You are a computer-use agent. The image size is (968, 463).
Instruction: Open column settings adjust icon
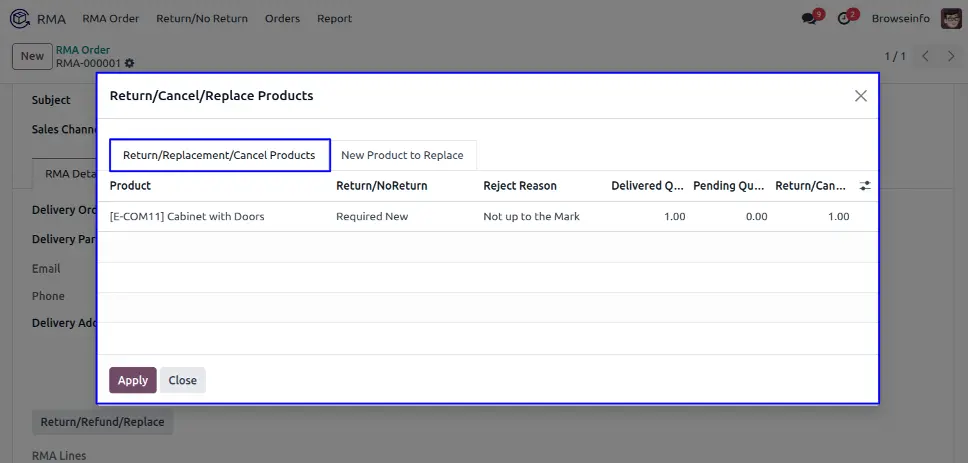865,186
